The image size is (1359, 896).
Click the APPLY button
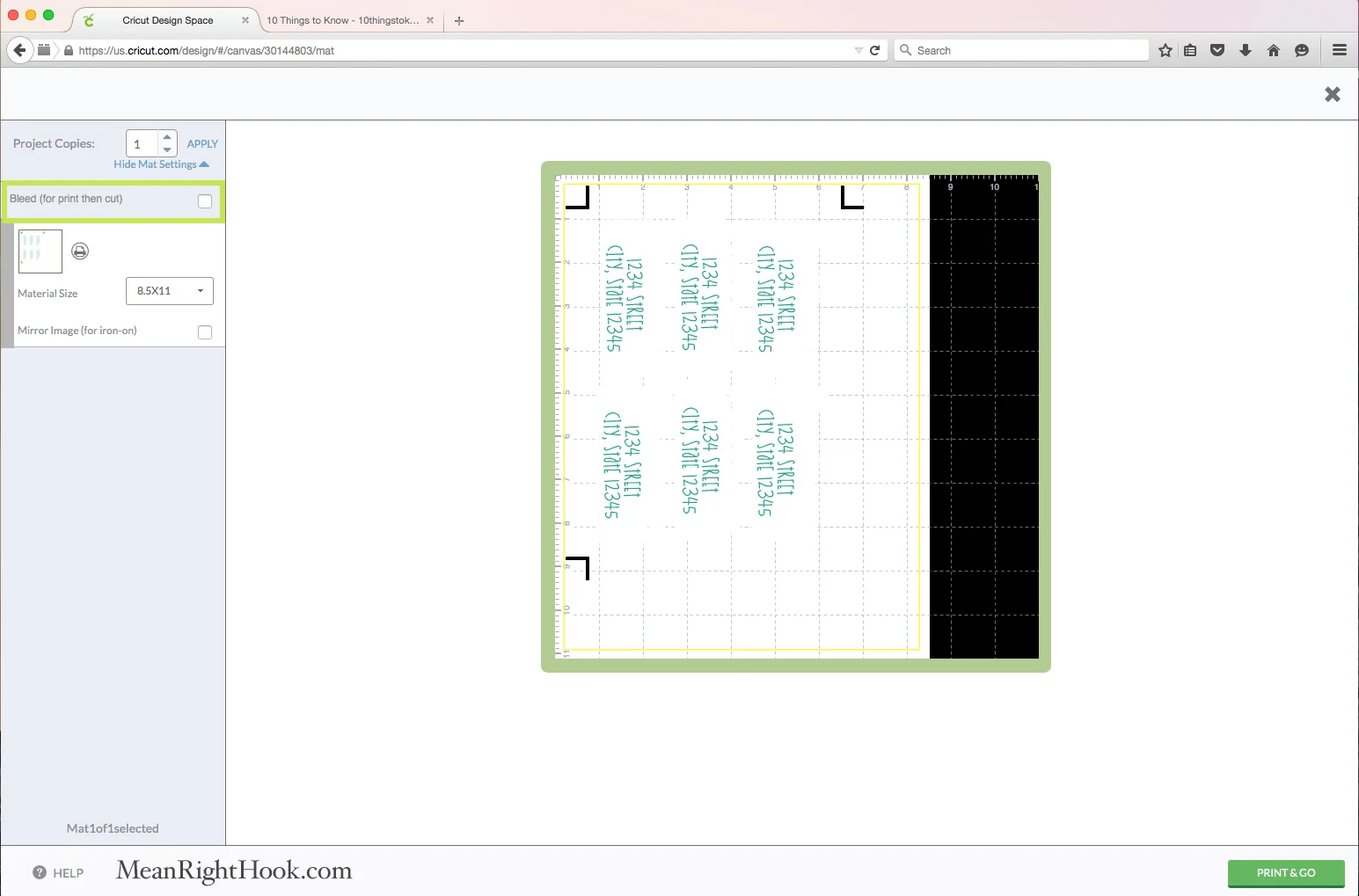(202, 143)
